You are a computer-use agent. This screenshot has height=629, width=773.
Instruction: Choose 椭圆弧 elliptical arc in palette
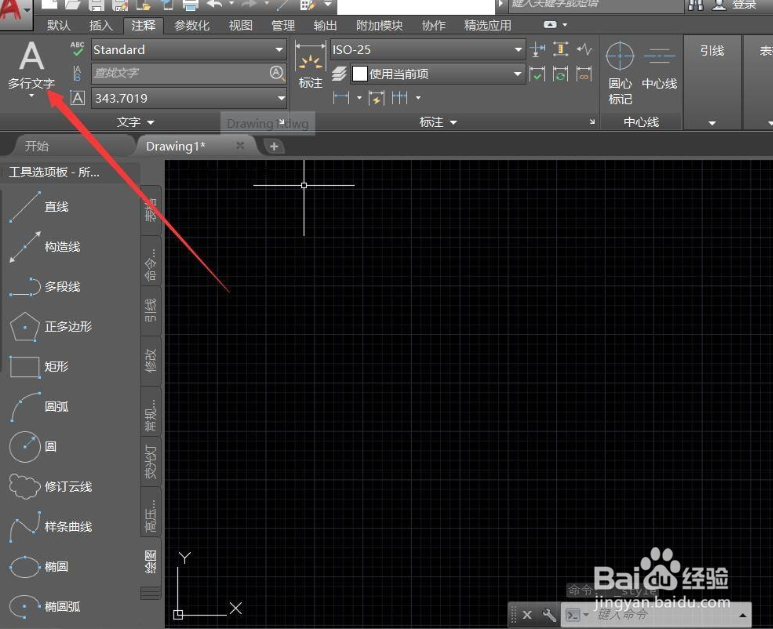[x=44, y=606]
